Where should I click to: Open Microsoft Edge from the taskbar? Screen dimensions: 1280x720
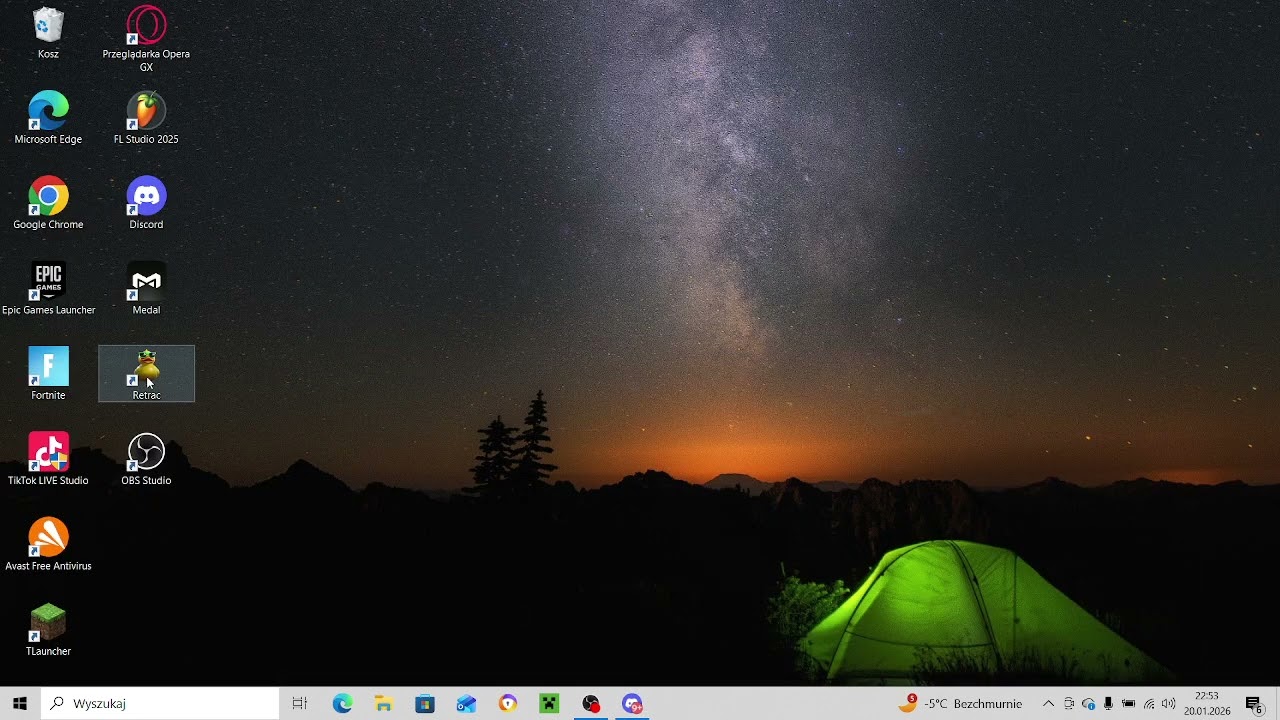pyautogui.click(x=343, y=703)
